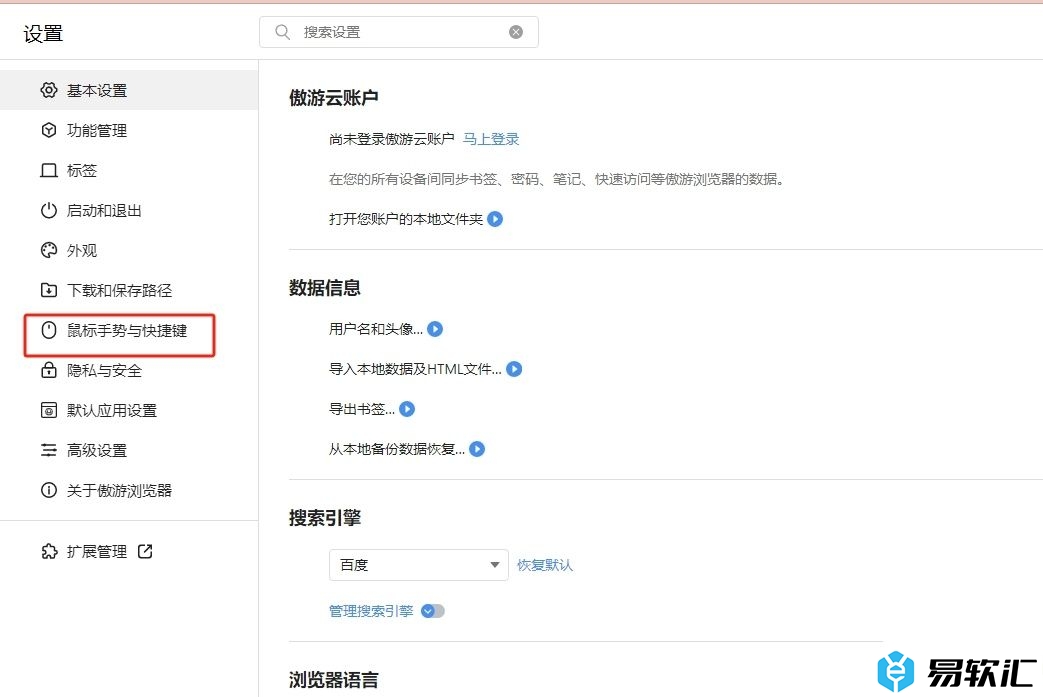This screenshot has height=697, width=1043.
Task: Click 打开您账户的本地文件夹 text
Action: pyautogui.click(x=406, y=219)
